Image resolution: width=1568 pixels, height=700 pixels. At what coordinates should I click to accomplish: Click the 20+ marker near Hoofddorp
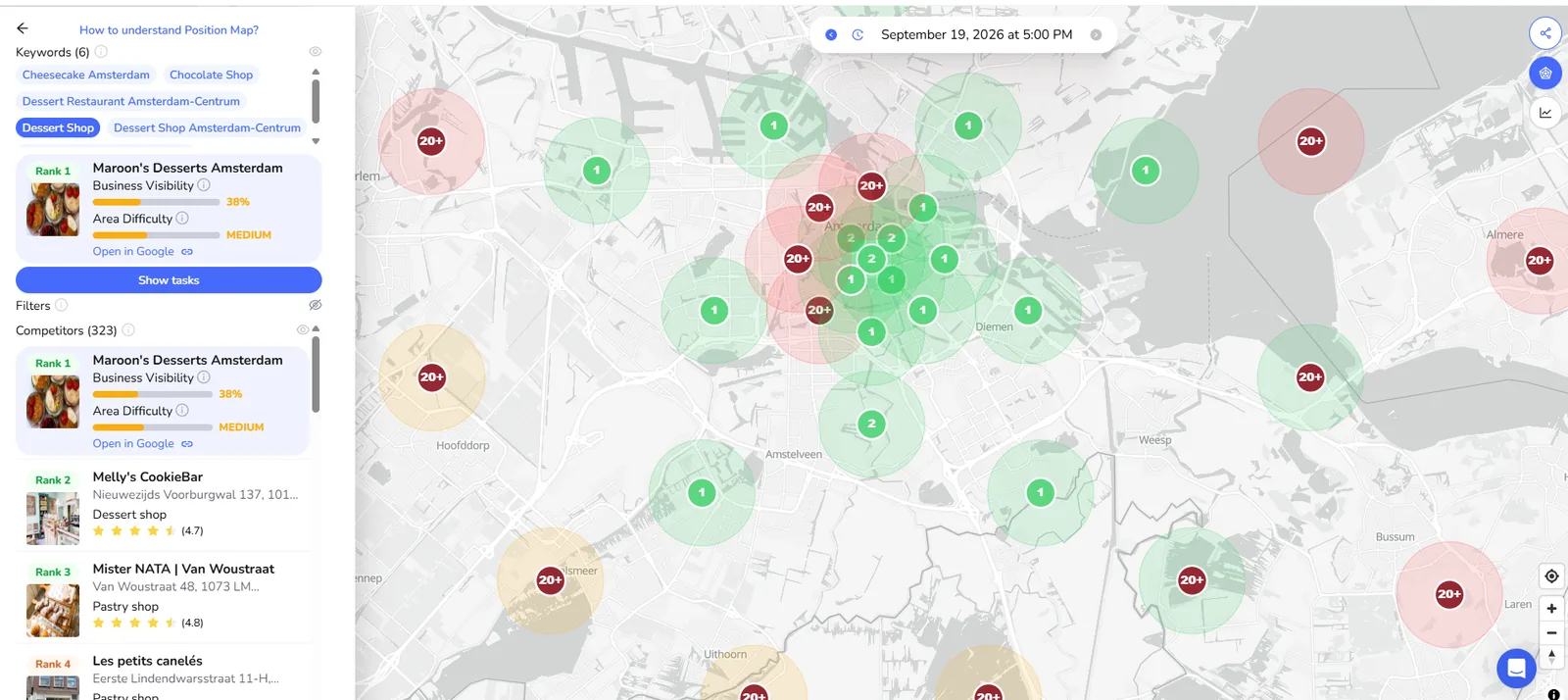[x=432, y=377]
